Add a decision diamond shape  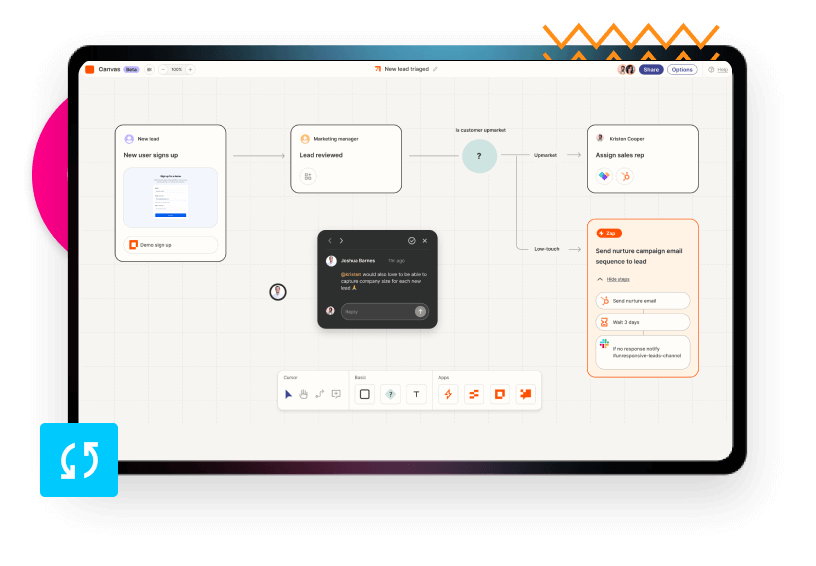[x=391, y=394]
